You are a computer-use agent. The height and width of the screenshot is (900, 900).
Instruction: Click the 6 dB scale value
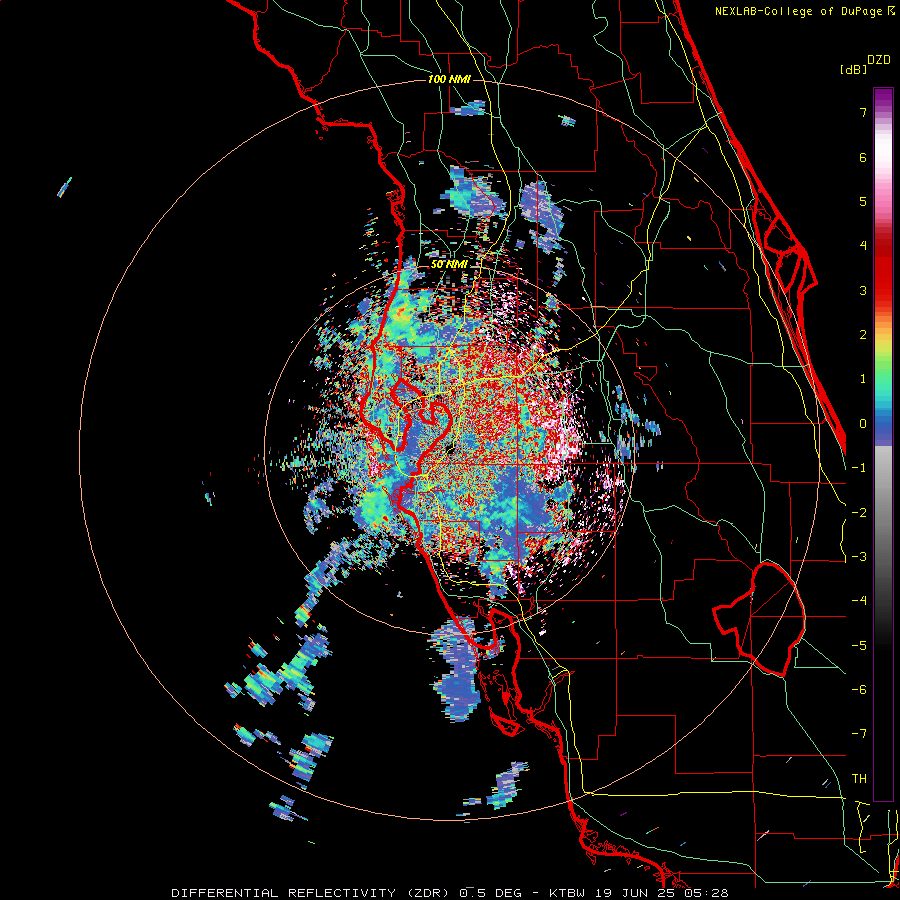tap(863, 157)
